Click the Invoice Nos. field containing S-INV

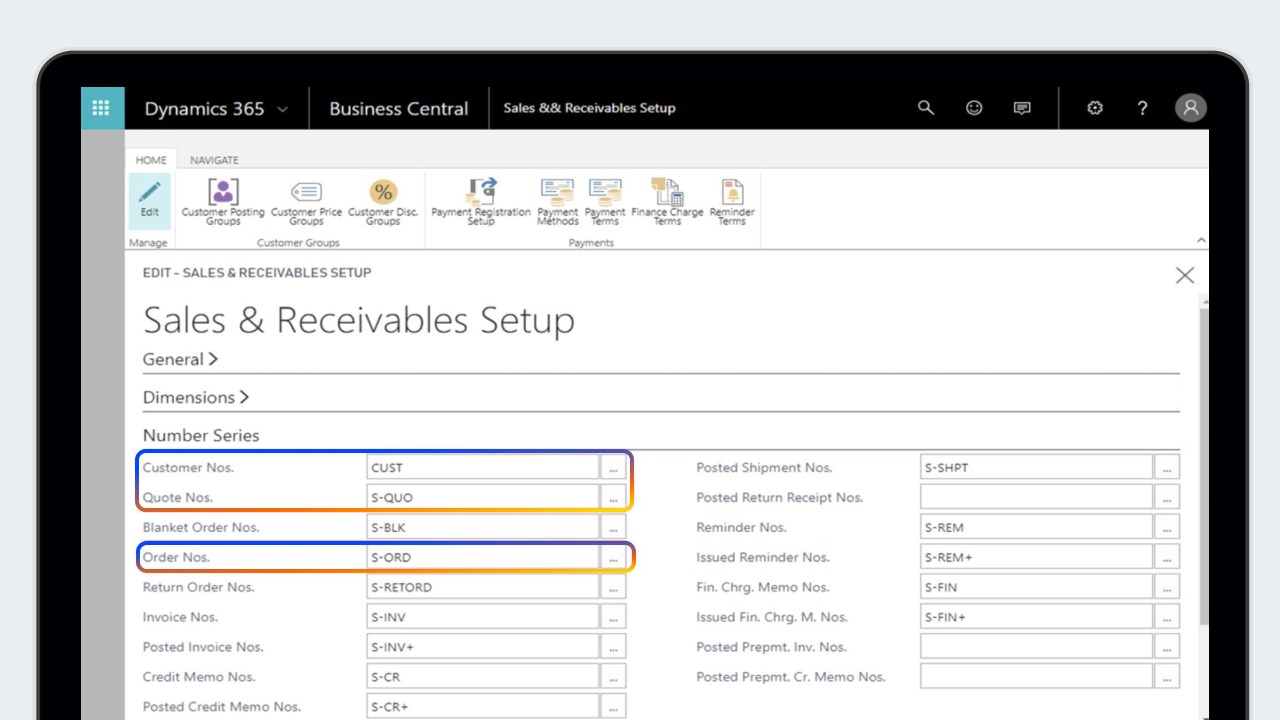tap(483, 617)
